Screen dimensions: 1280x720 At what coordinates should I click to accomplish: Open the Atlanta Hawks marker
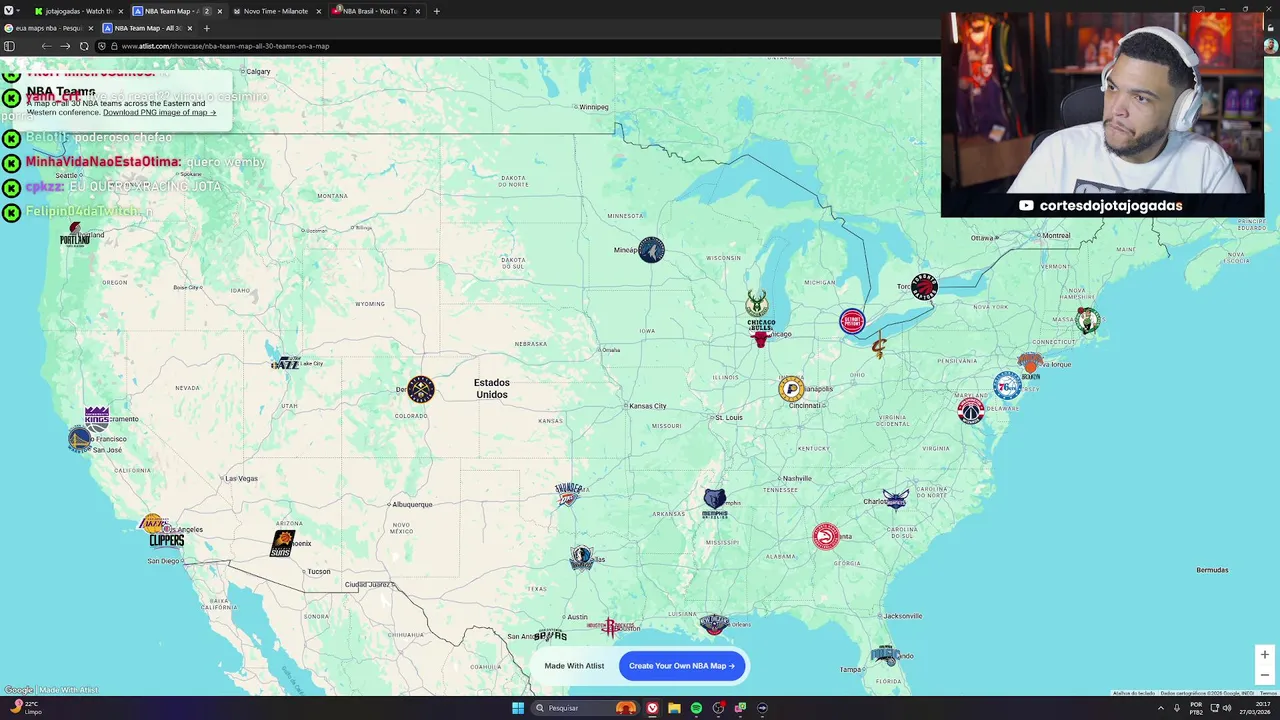[x=825, y=537]
